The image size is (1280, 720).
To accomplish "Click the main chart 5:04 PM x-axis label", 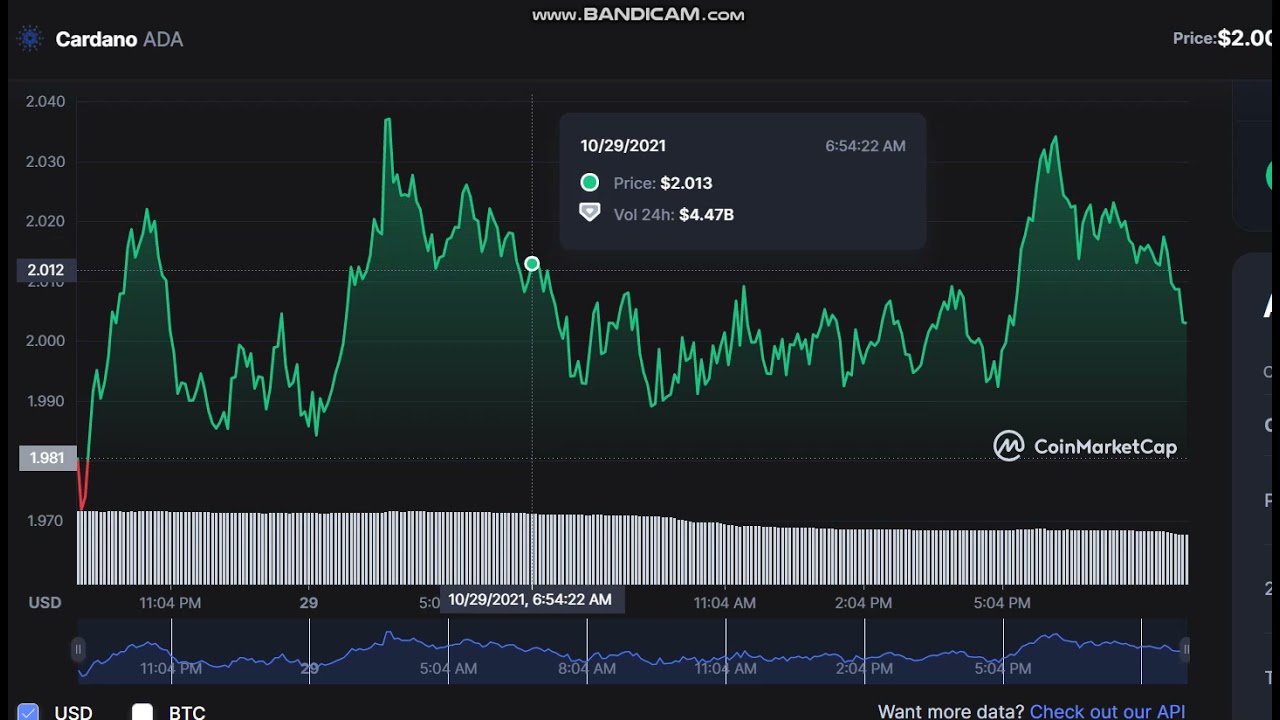I will pos(1002,603).
